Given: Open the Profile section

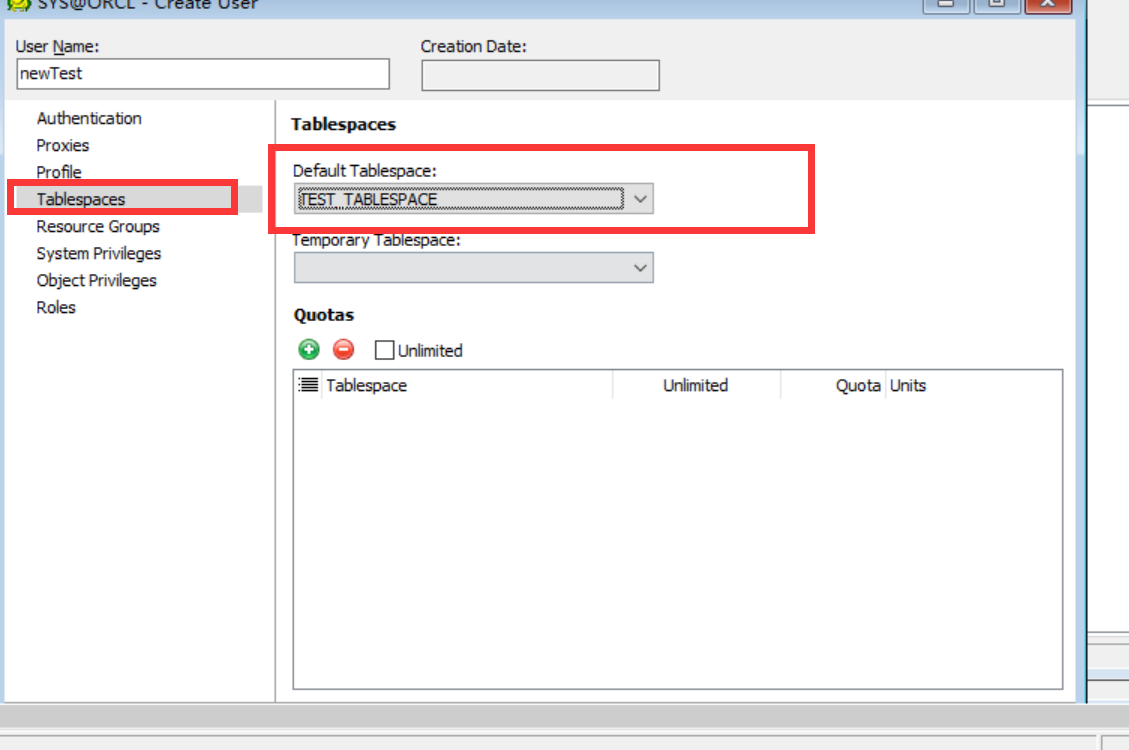Looking at the screenshot, I should coord(59,172).
